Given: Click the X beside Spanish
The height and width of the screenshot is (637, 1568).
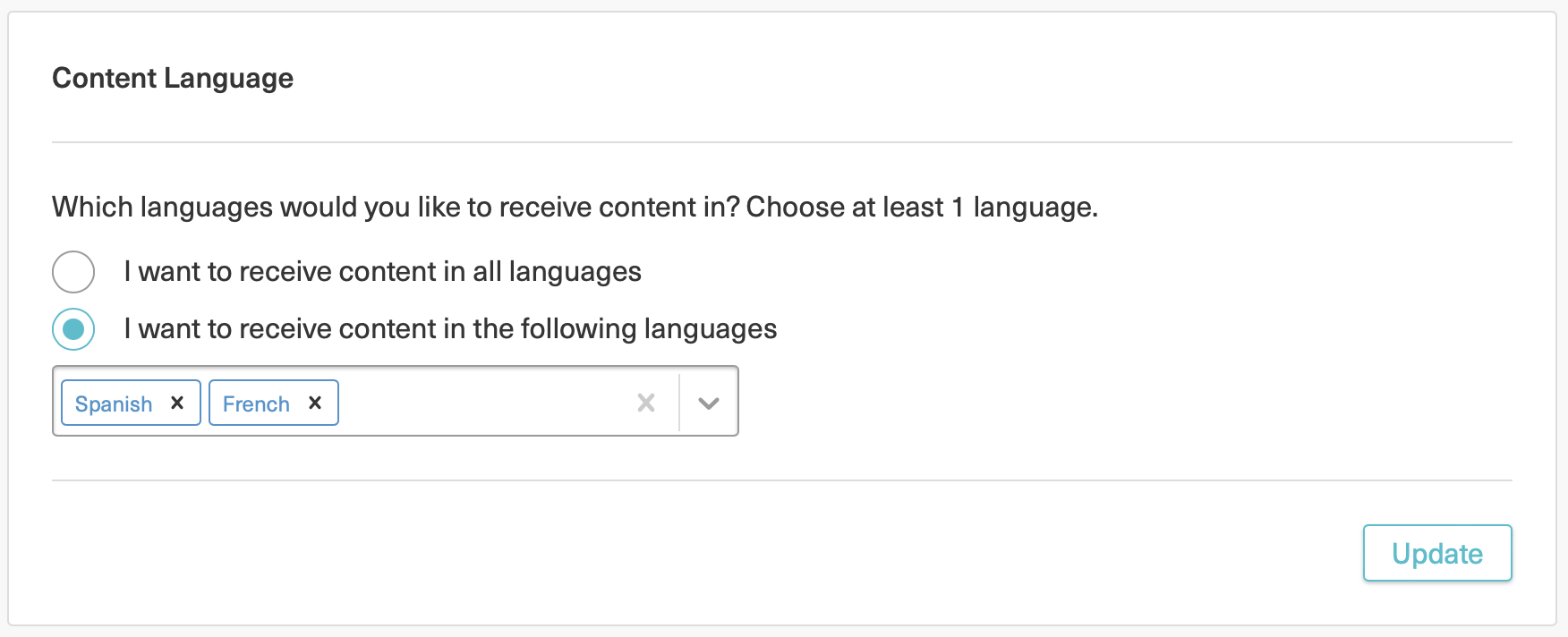Looking at the screenshot, I should pos(177,403).
